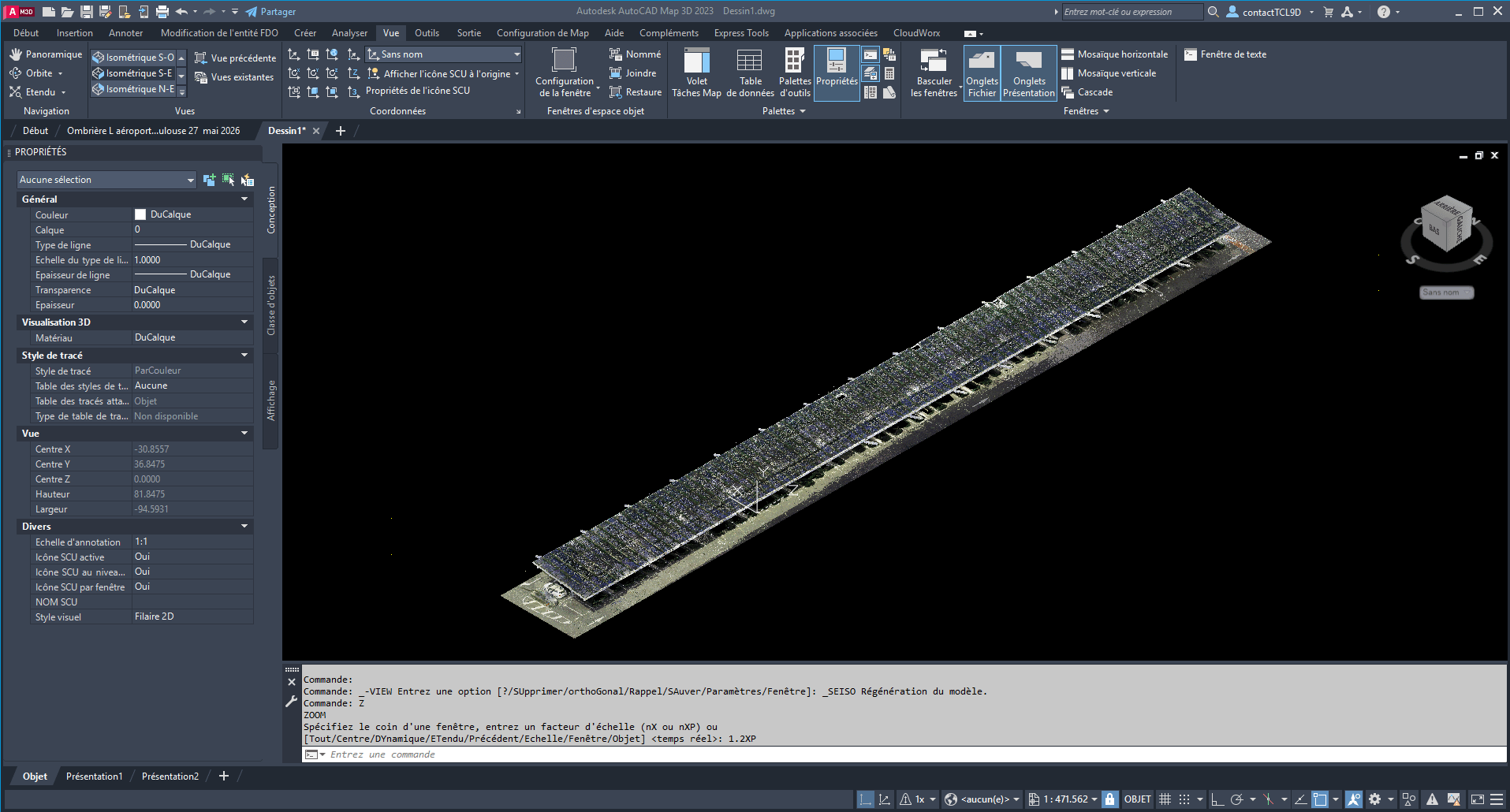Click the Save icon in quick access toolbar

(87, 12)
